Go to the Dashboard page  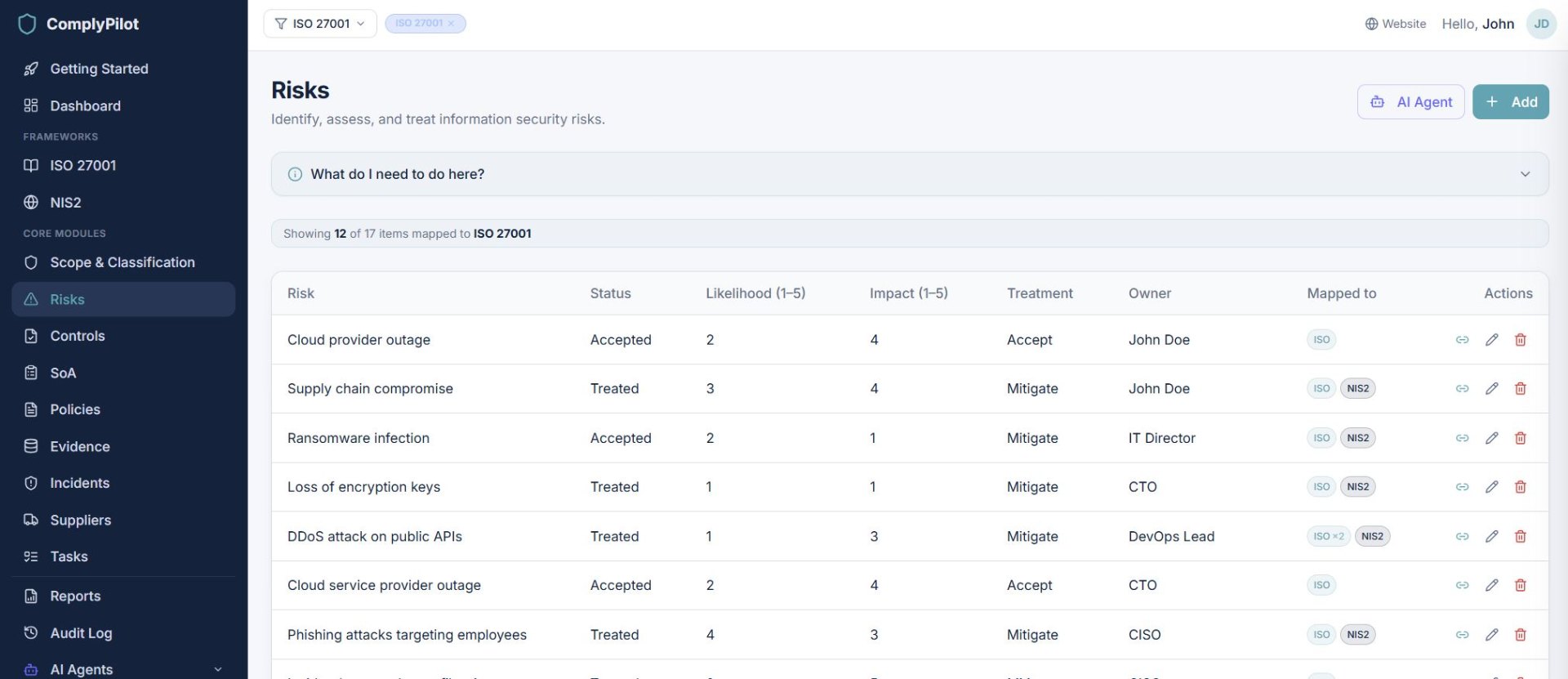click(123, 105)
